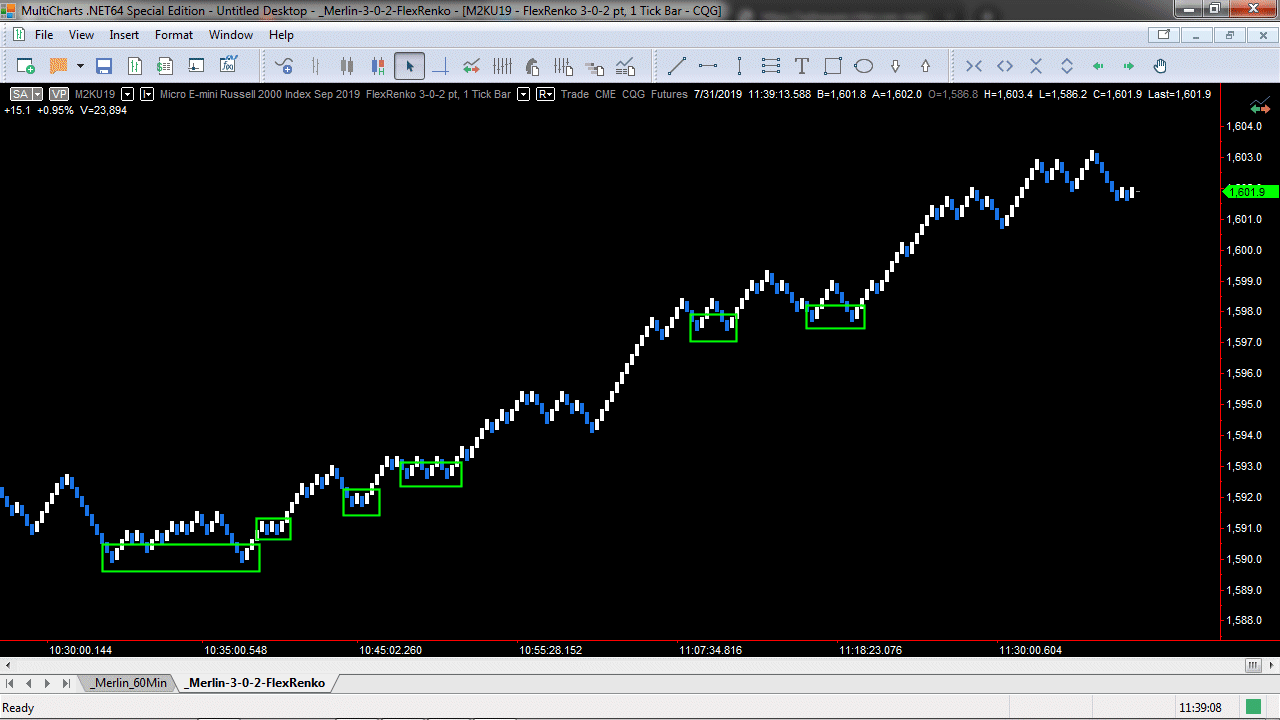Select the _Merlin-3-0-2-FlexRenko tab
Image resolution: width=1280 pixels, height=720 pixels.
[256, 683]
